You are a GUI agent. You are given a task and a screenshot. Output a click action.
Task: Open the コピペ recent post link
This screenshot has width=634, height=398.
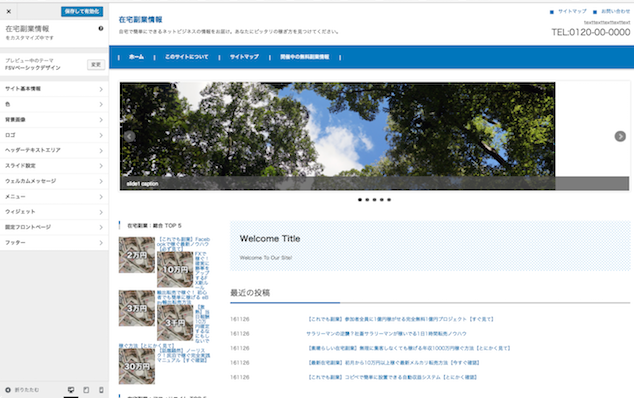(392, 377)
